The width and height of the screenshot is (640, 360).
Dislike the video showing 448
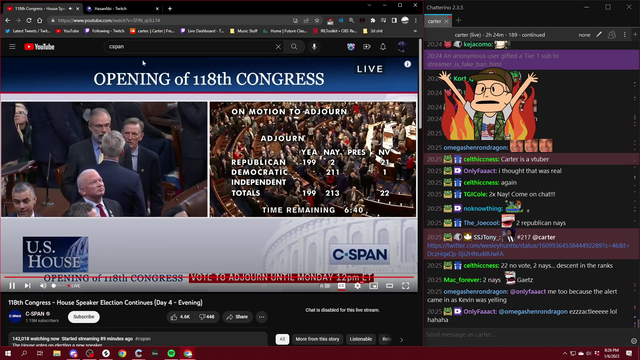(x=207, y=317)
